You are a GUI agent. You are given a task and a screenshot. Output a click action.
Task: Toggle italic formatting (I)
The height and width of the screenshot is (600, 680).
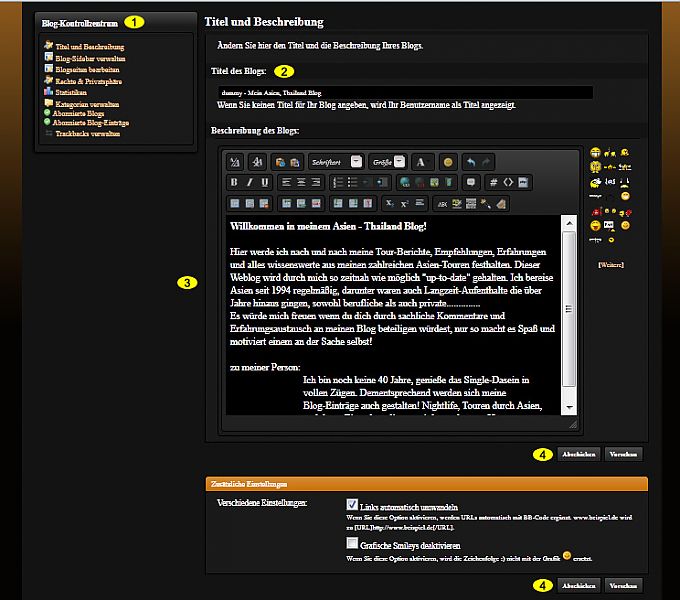click(249, 183)
